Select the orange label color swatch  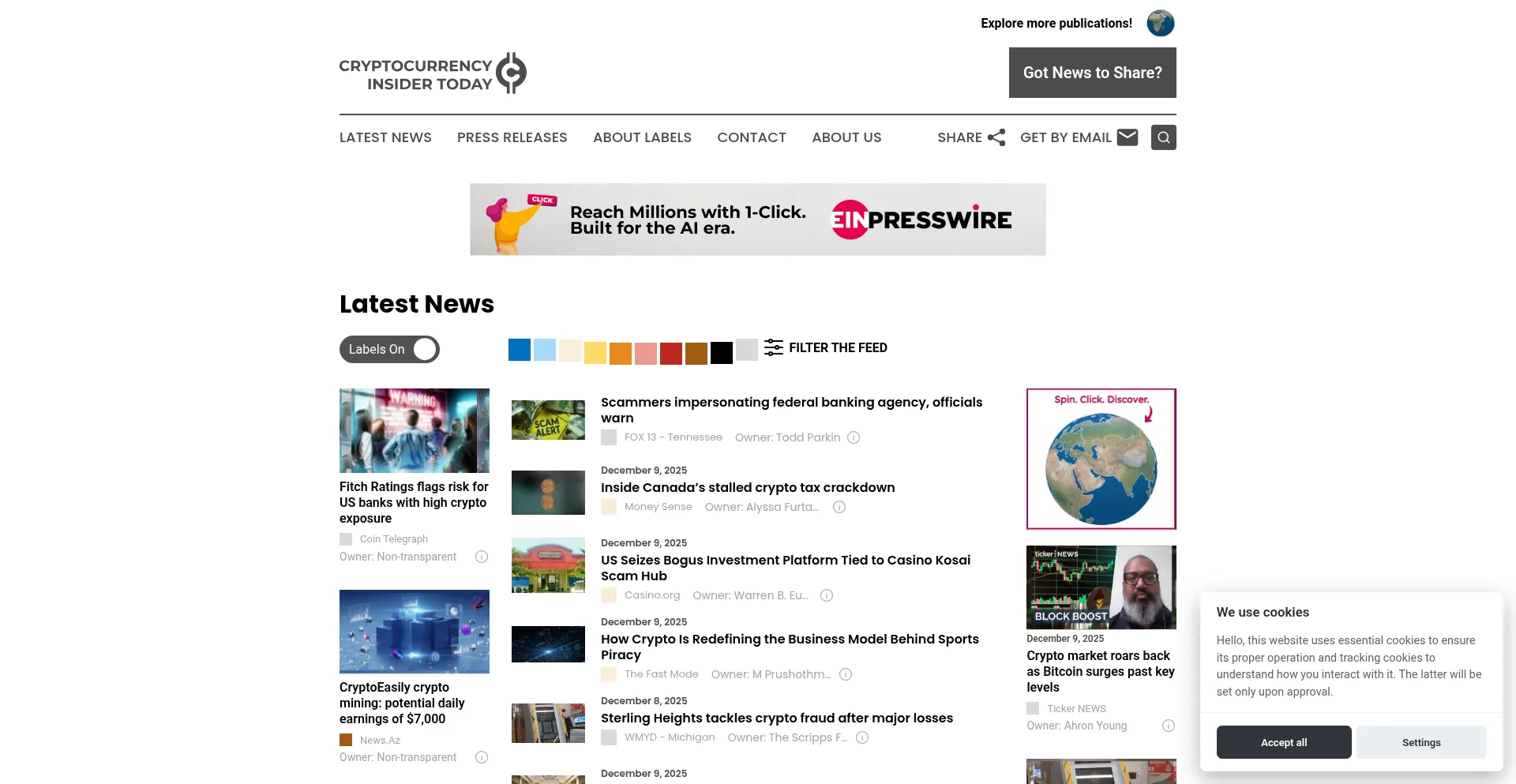621,353
